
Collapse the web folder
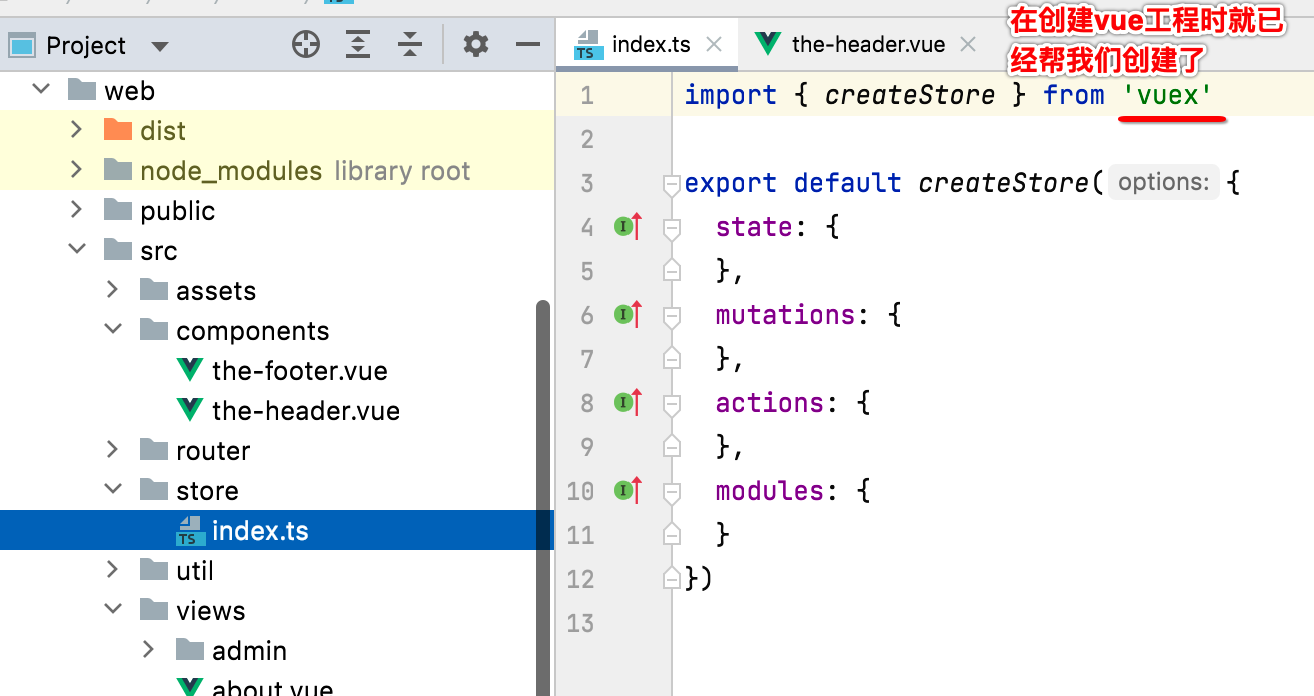tap(40, 90)
